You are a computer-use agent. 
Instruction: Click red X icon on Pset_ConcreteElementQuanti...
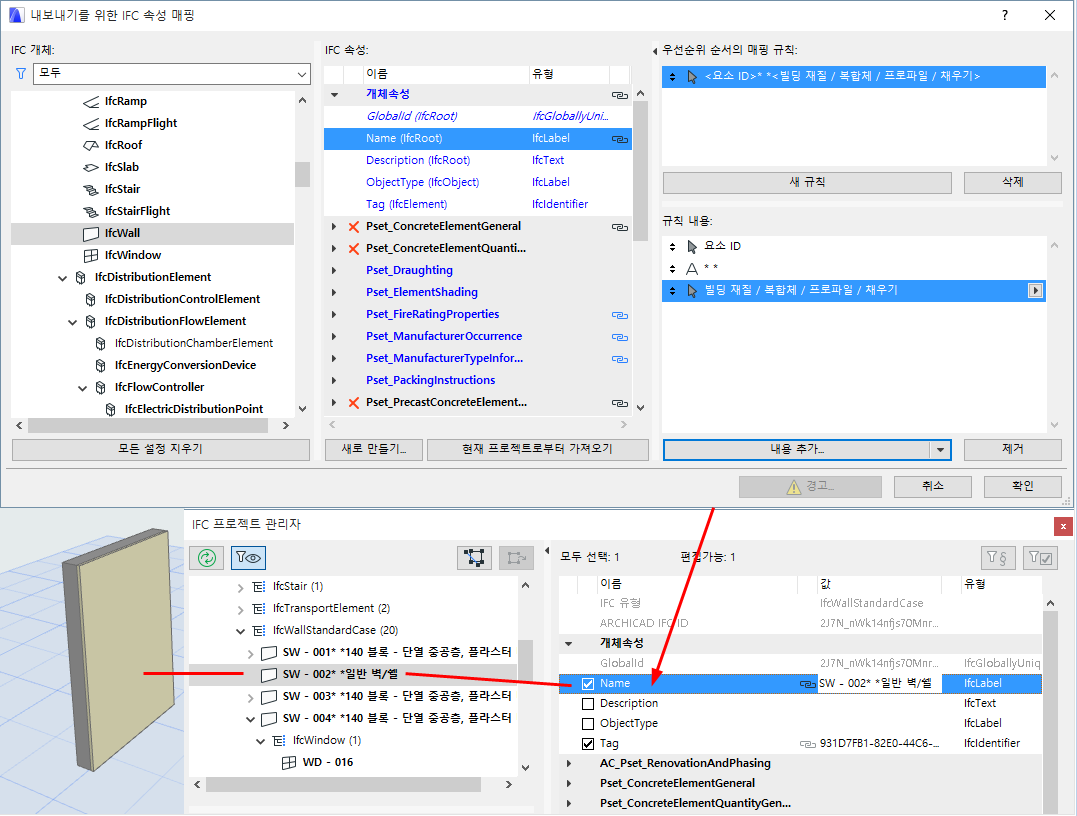[354, 249]
